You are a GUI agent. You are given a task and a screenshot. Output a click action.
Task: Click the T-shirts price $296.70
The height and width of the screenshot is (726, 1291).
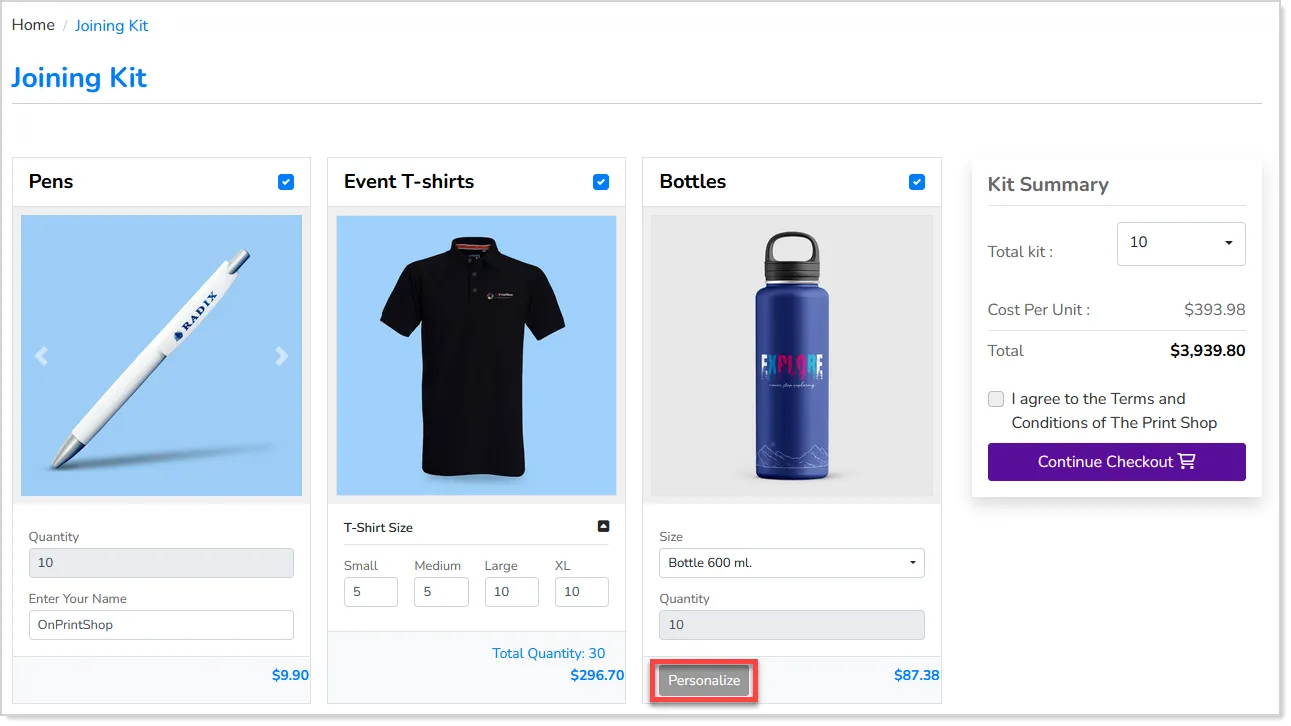[x=597, y=675]
